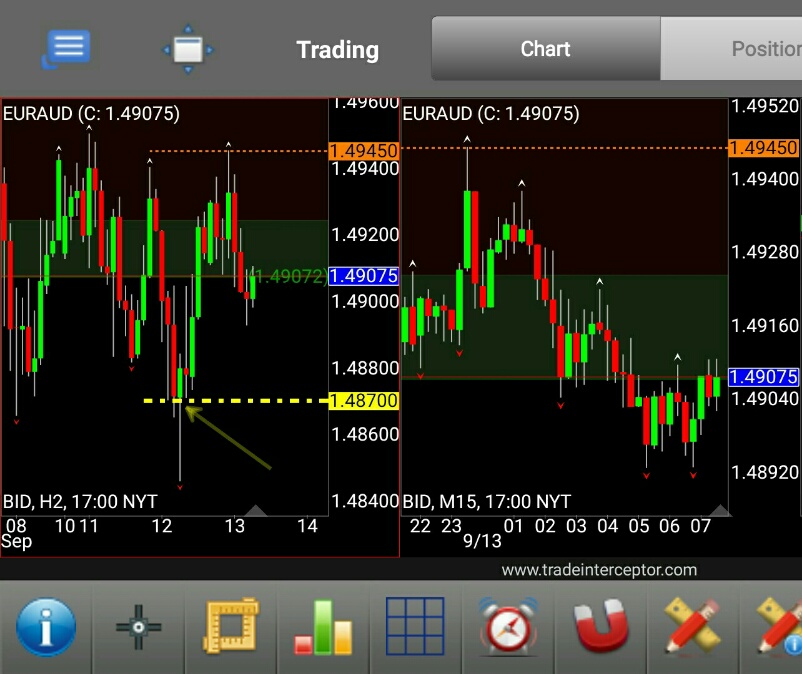Expand the triangle handle on M15 chart

click(x=720, y=510)
